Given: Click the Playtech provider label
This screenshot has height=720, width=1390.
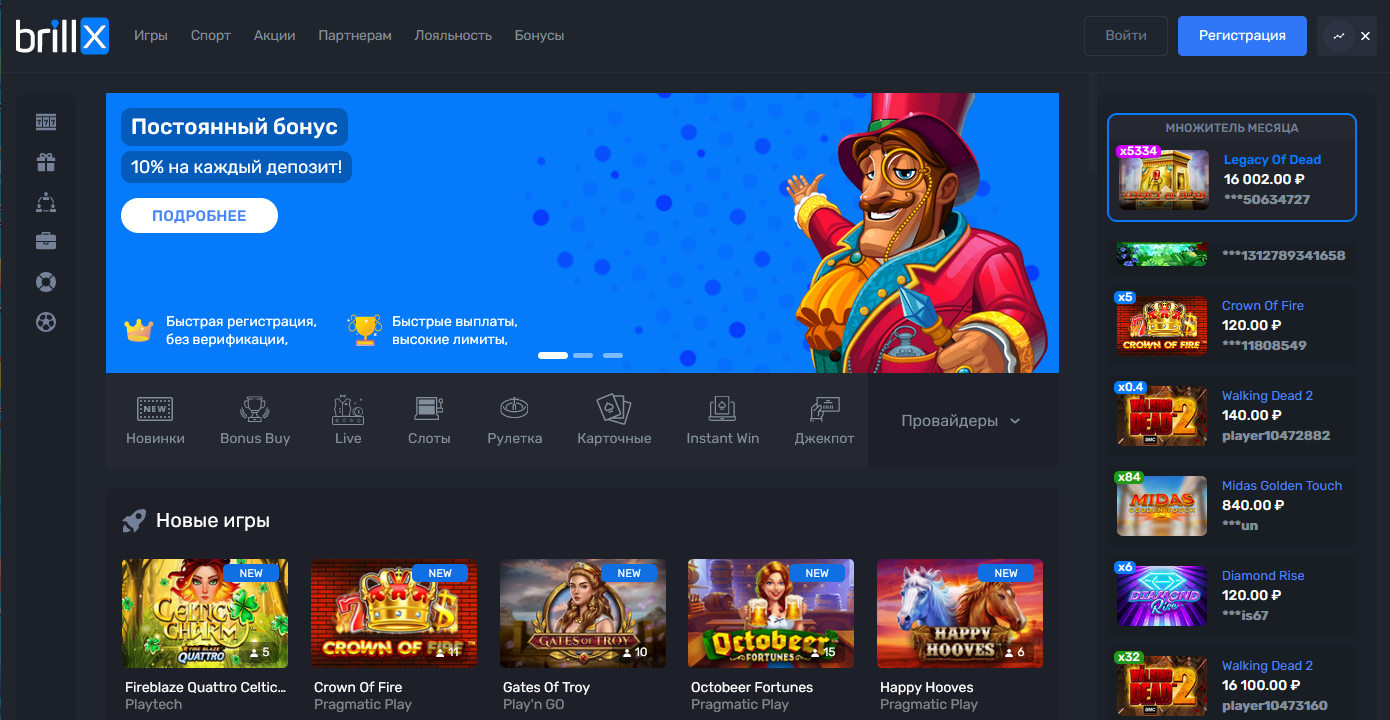Looking at the screenshot, I should 153,704.
